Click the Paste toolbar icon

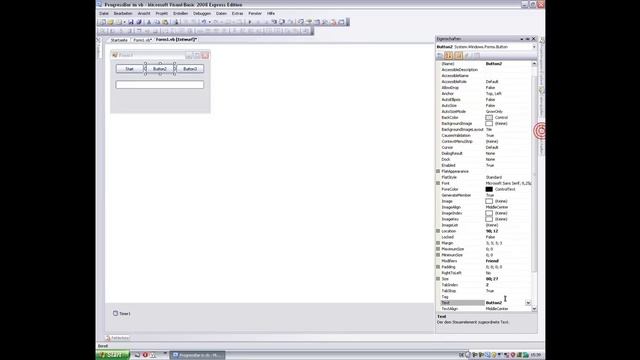(x=165, y=22)
